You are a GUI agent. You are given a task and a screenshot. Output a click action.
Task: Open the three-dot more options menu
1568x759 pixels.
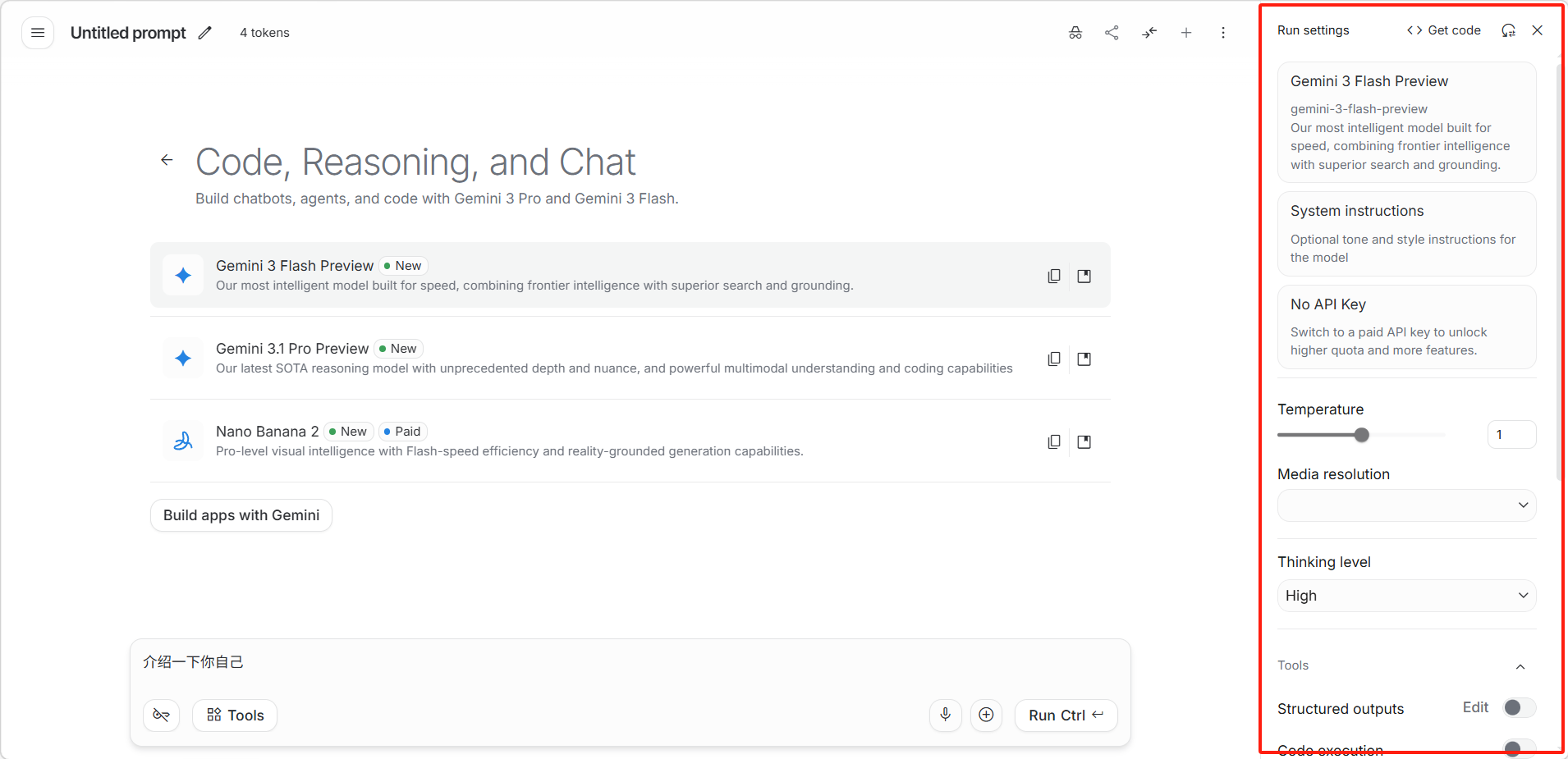(x=1223, y=33)
